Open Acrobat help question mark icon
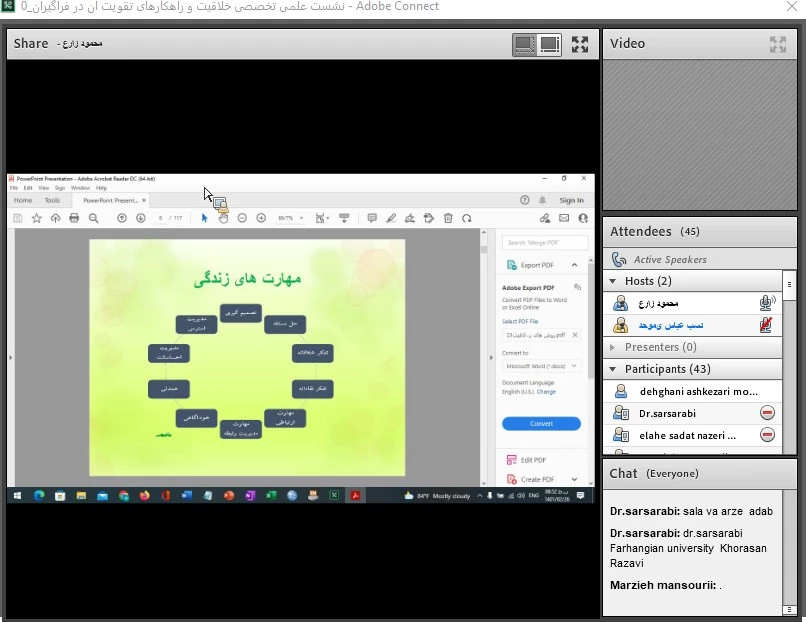 (524, 200)
